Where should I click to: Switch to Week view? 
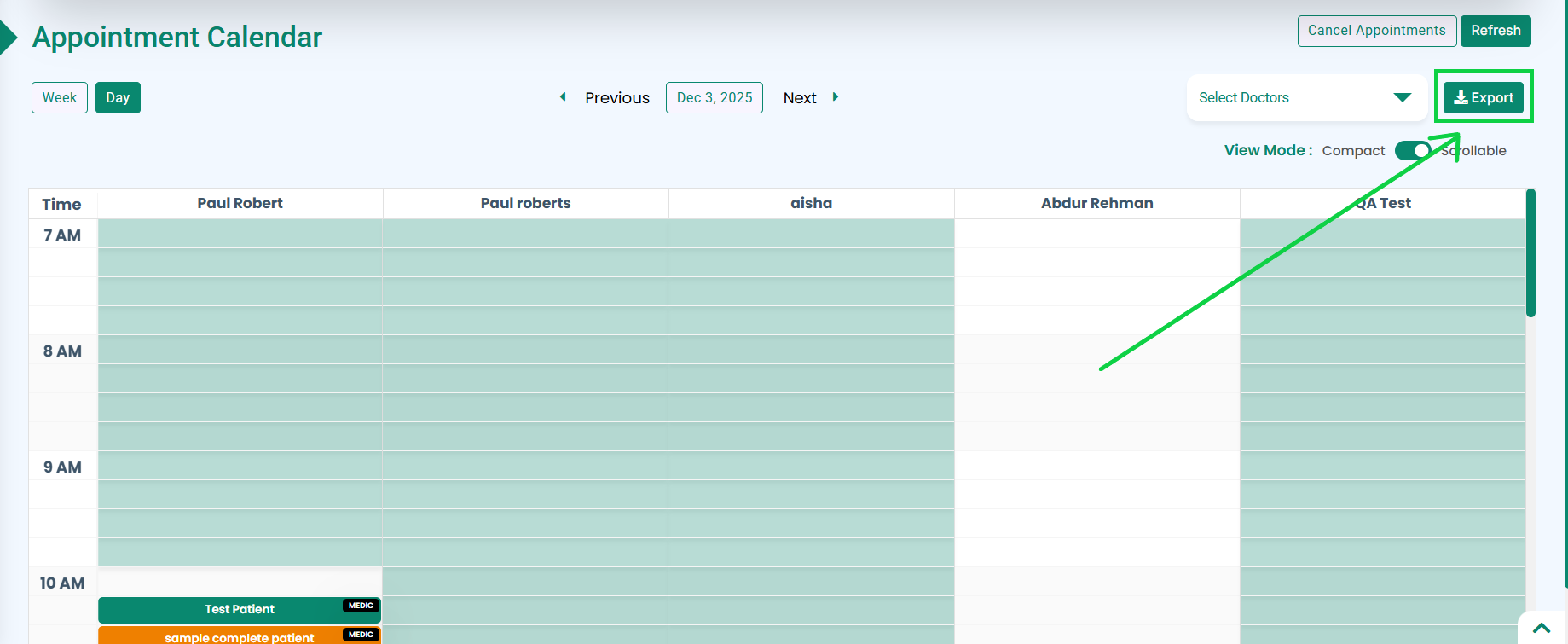[x=60, y=98]
